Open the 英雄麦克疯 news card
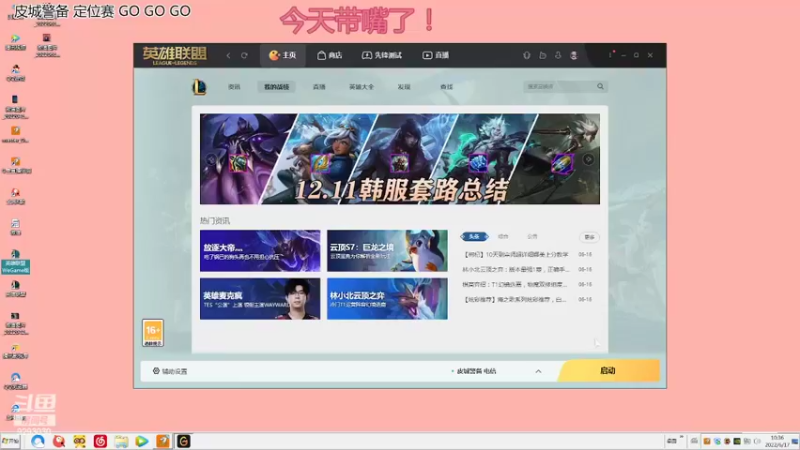 coord(260,299)
